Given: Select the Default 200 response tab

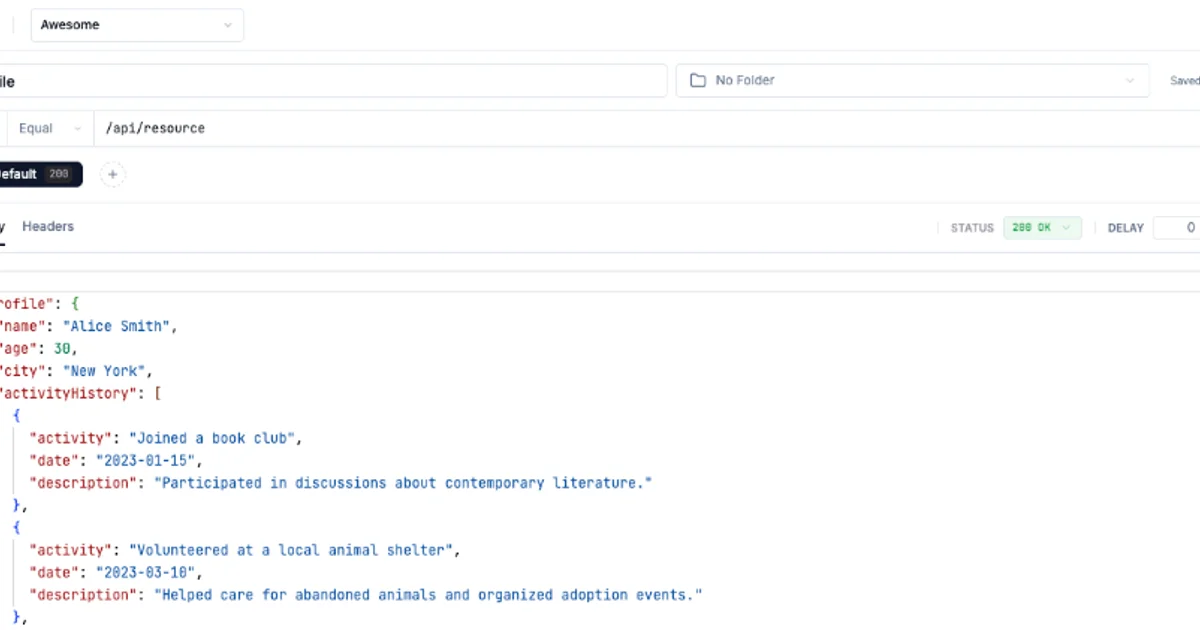Looking at the screenshot, I should click(37, 174).
